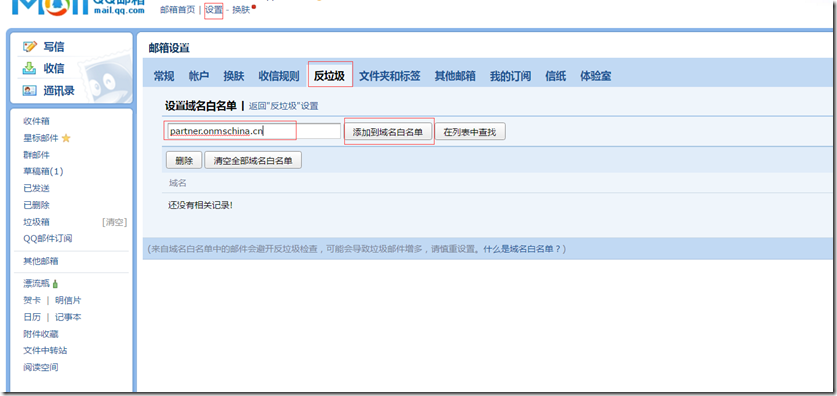Open 收信 to receive mail
Screen dimensions: 837x396
54,68
